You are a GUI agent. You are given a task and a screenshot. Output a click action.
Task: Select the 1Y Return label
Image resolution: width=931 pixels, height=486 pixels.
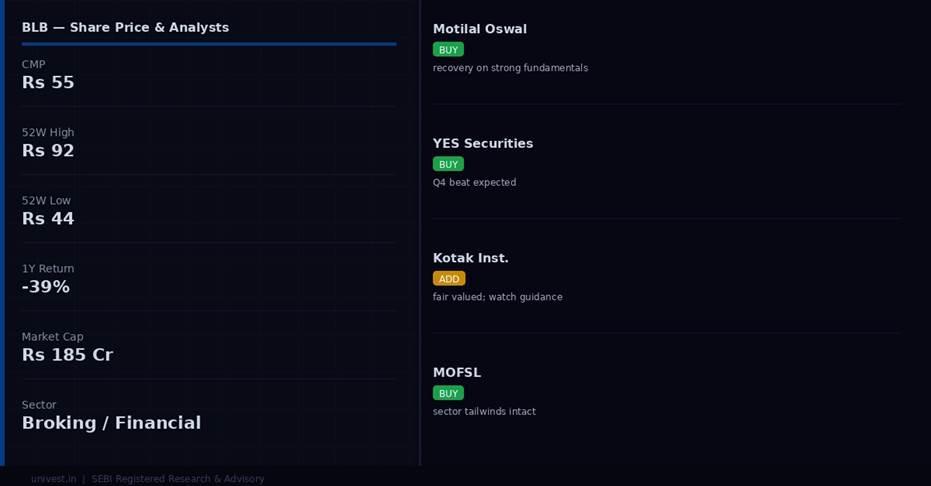48,269
